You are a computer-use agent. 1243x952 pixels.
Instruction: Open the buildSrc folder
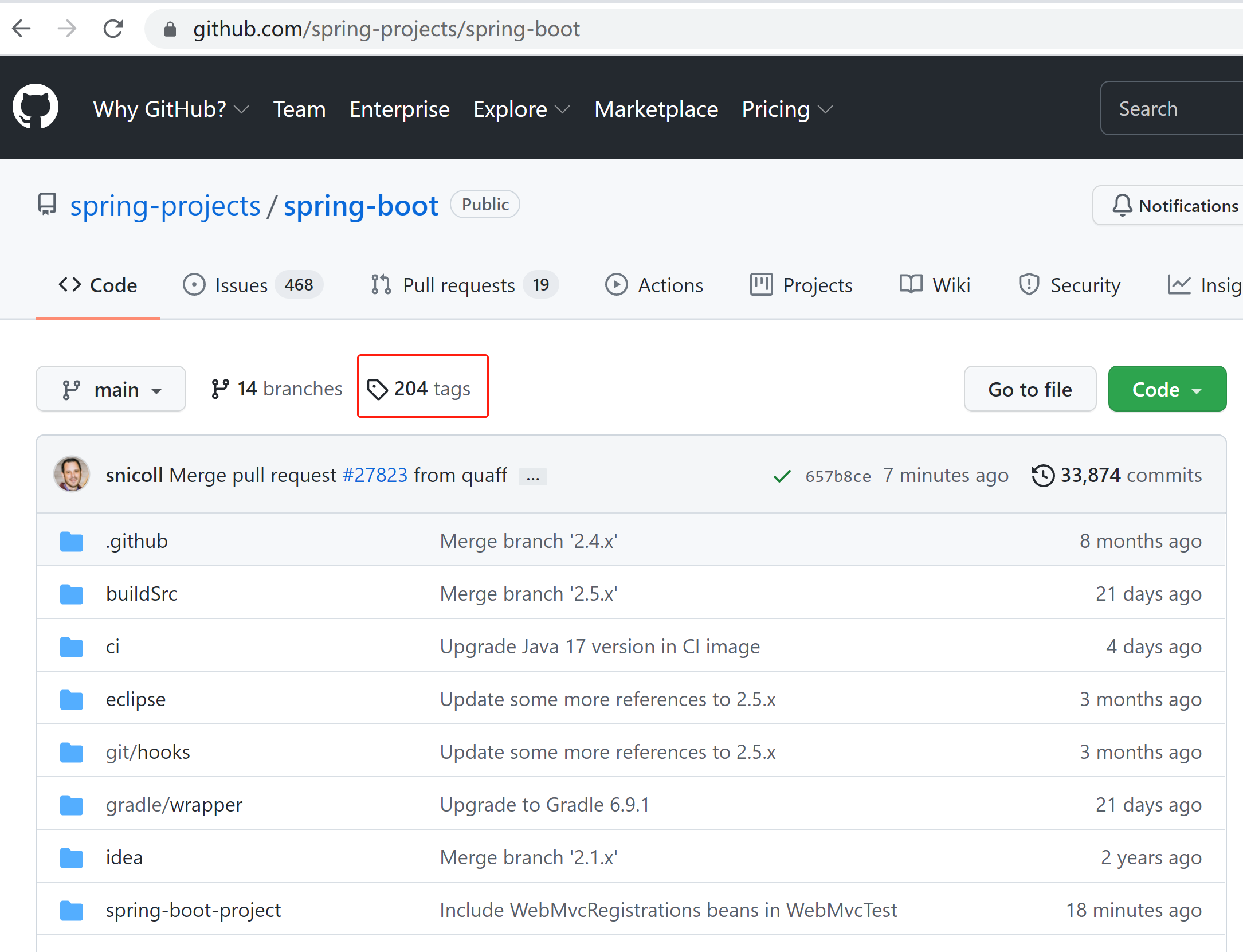(142, 594)
